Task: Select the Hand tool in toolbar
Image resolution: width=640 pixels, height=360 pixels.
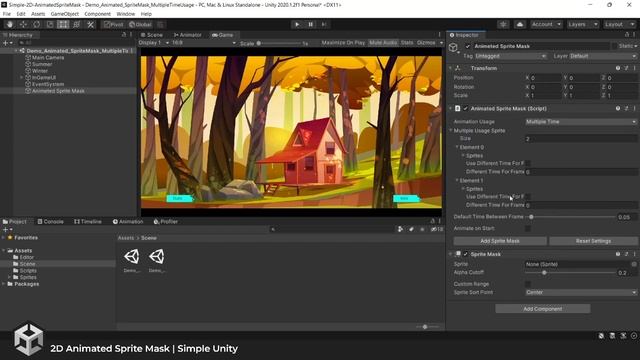Action: pyautogui.click(x=10, y=24)
